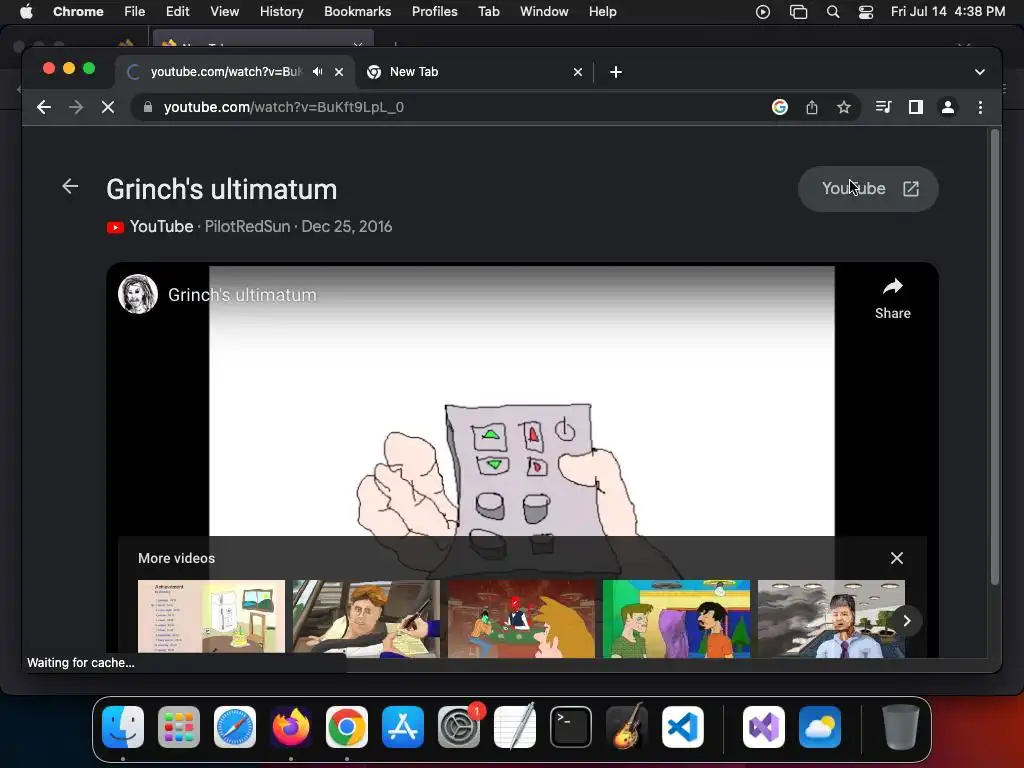The width and height of the screenshot is (1024, 768).
Task: Click the lock icon in address bar
Action: tap(148, 107)
